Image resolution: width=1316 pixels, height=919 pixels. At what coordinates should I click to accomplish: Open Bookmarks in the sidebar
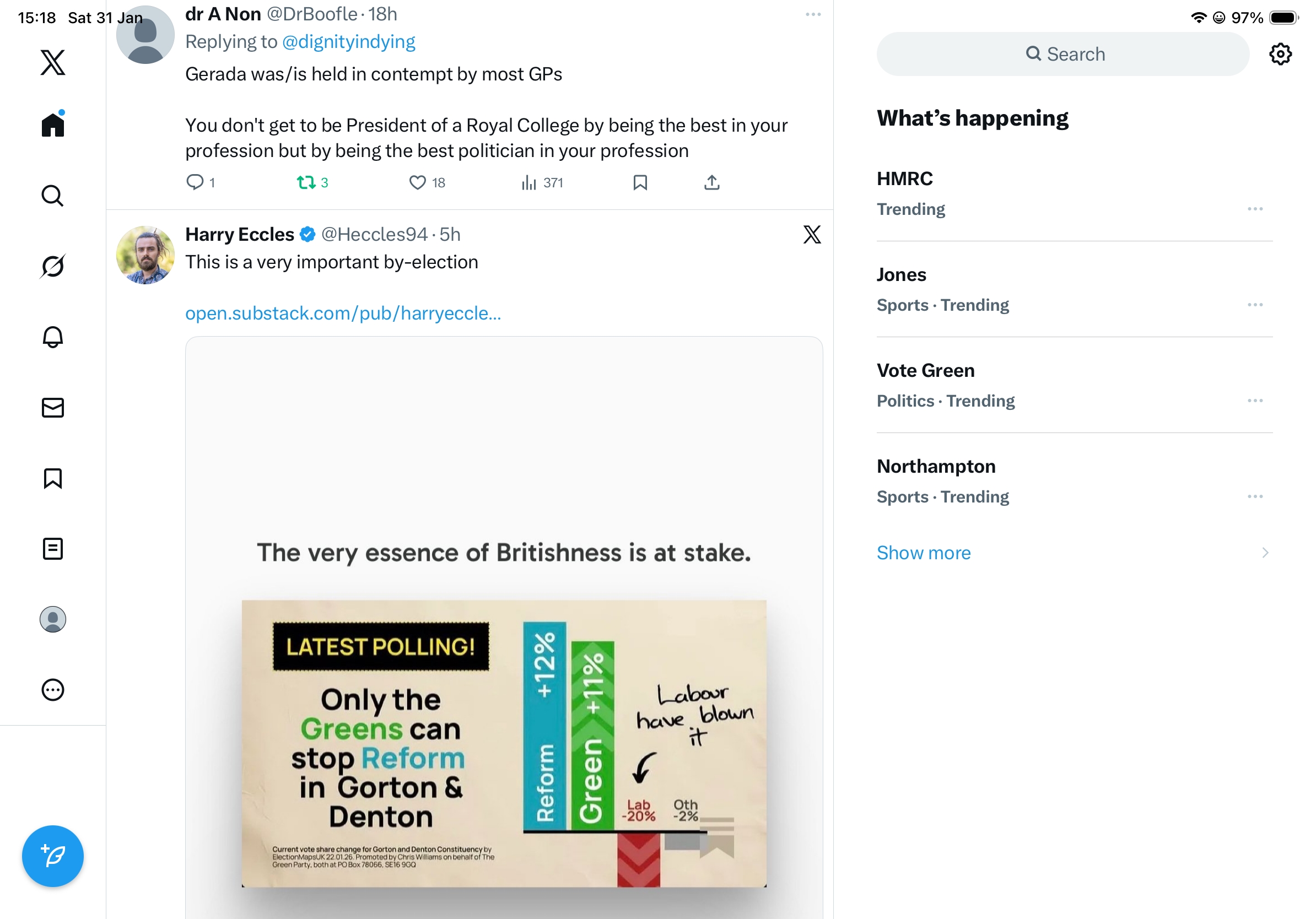(53, 478)
